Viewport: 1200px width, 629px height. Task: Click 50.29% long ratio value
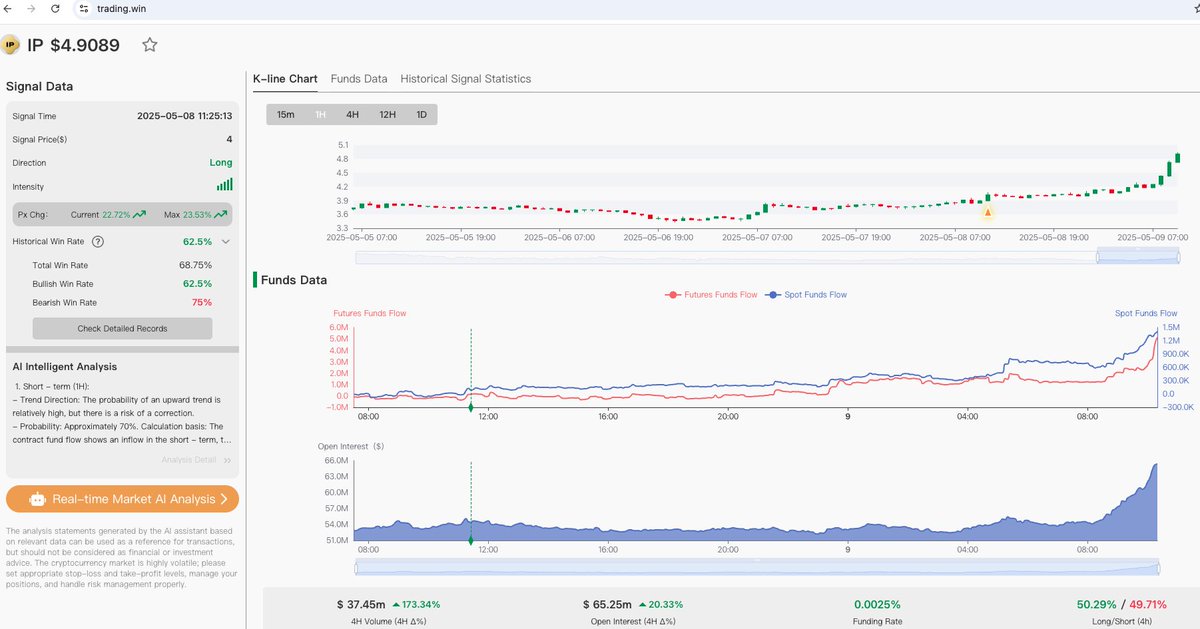pyautogui.click(x=1098, y=605)
